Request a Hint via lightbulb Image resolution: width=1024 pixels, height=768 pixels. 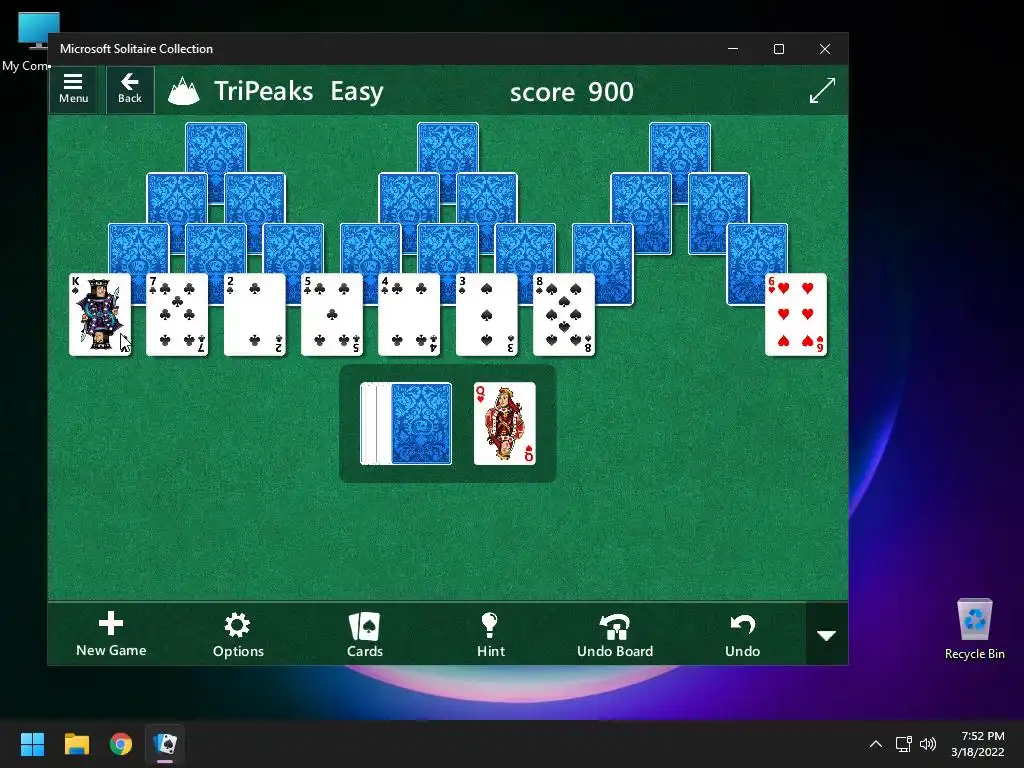tap(490, 633)
